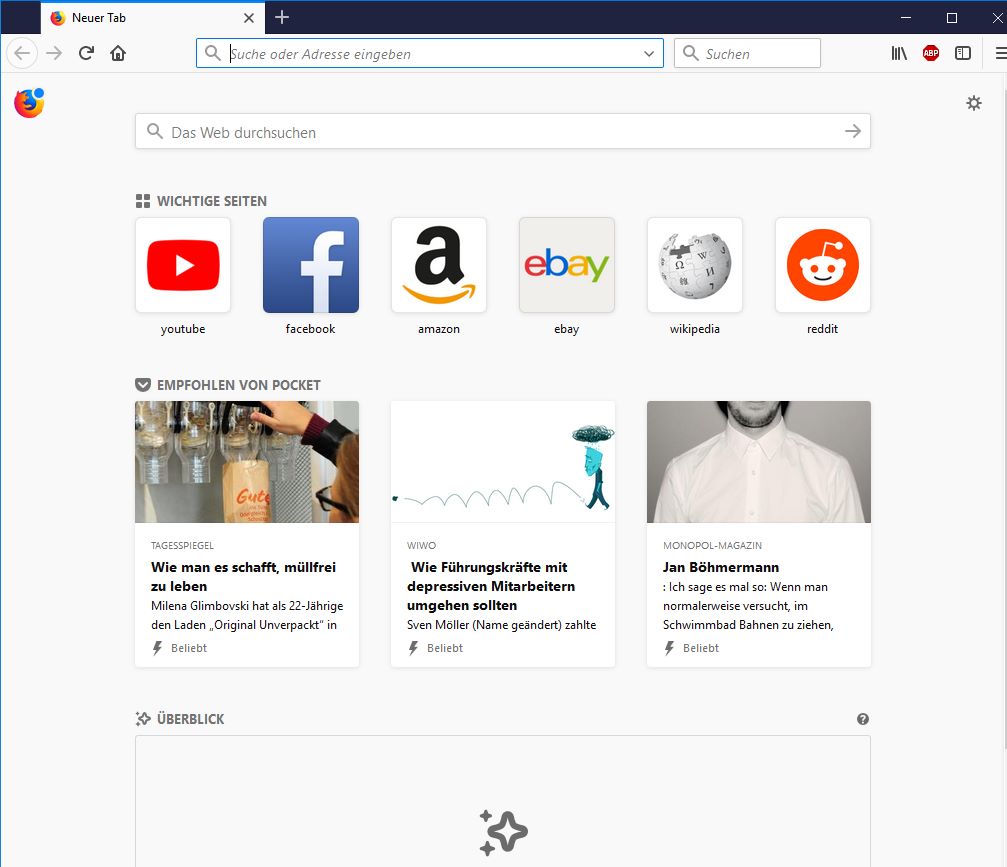Click the WIWO source label
The image size is (1007, 867).
[x=421, y=545]
